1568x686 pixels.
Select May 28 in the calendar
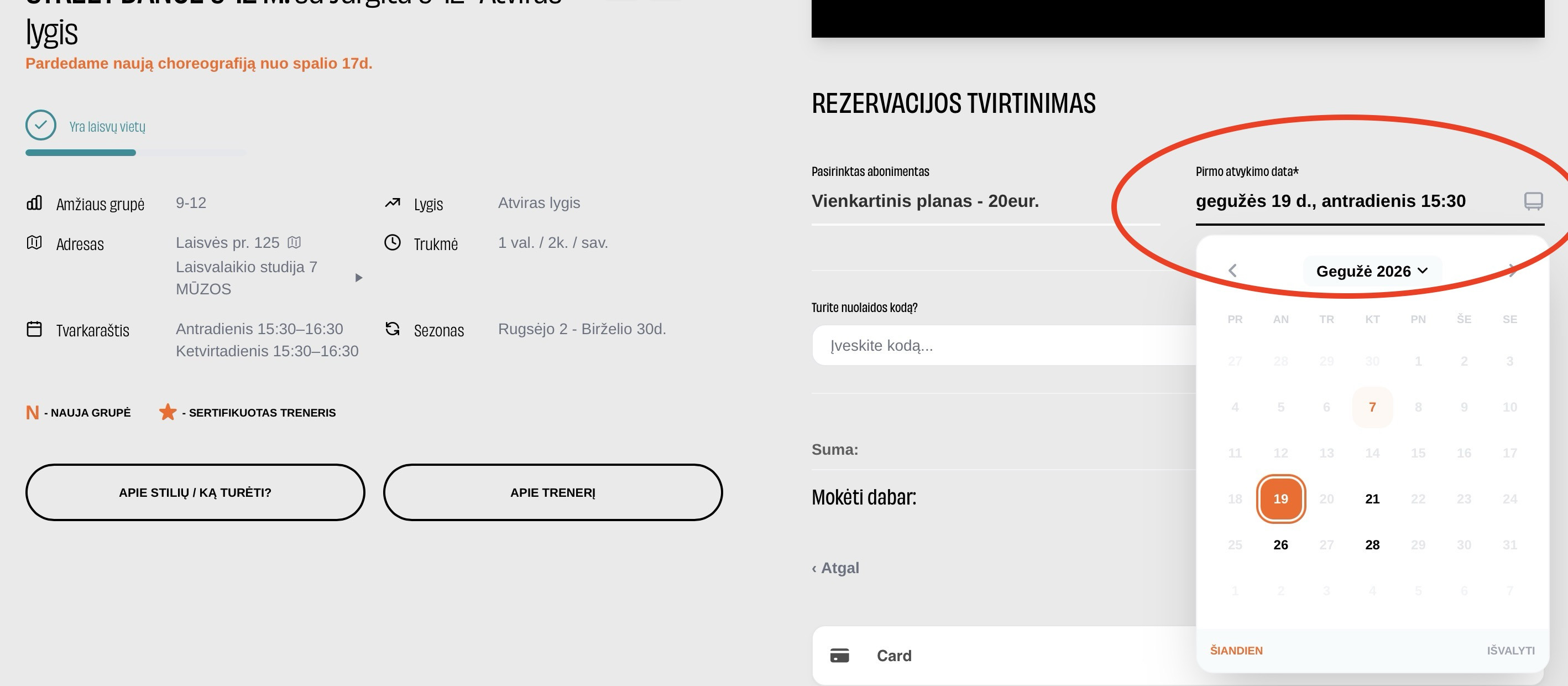point(1372,545)
